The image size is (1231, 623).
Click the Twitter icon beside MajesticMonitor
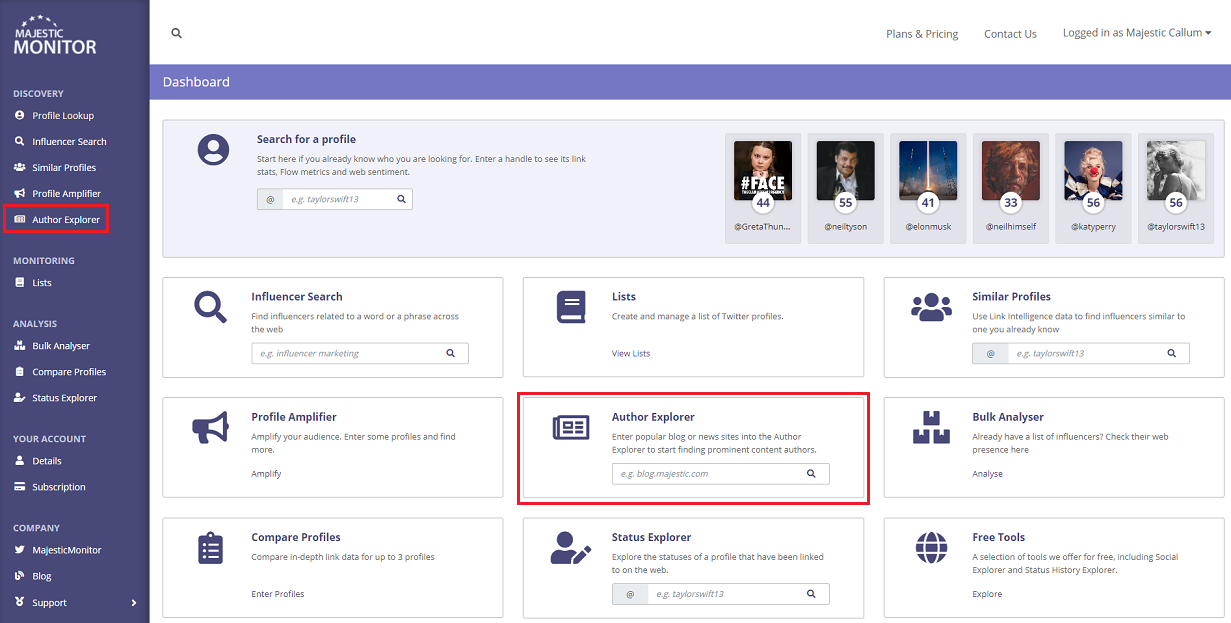pyautogui.click(x=20, y=549)
